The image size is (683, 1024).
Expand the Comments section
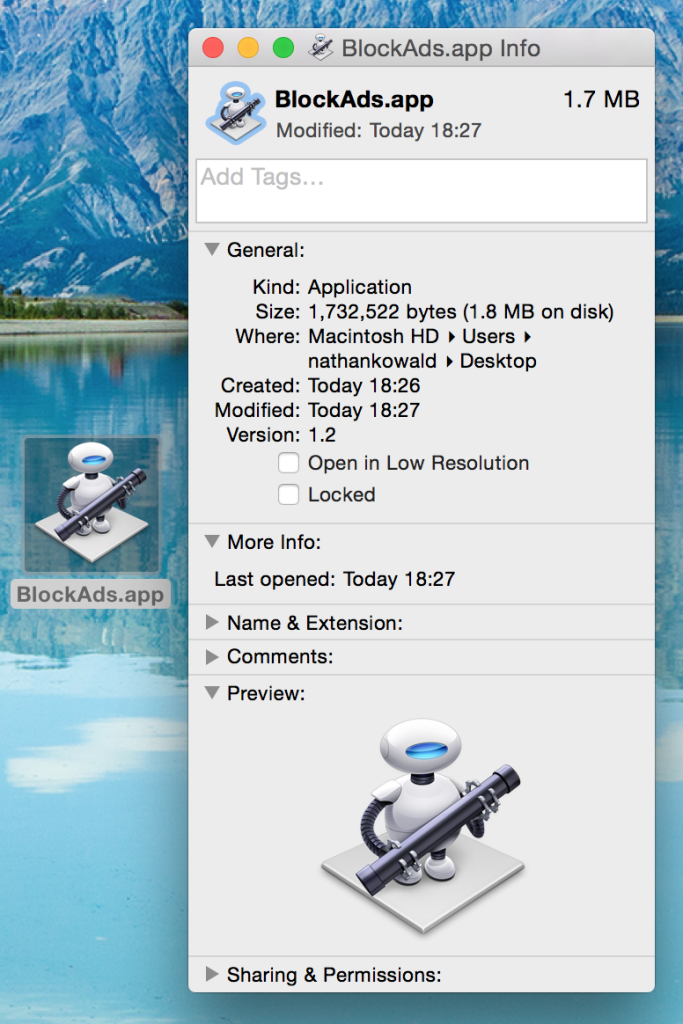pos(212,656)
